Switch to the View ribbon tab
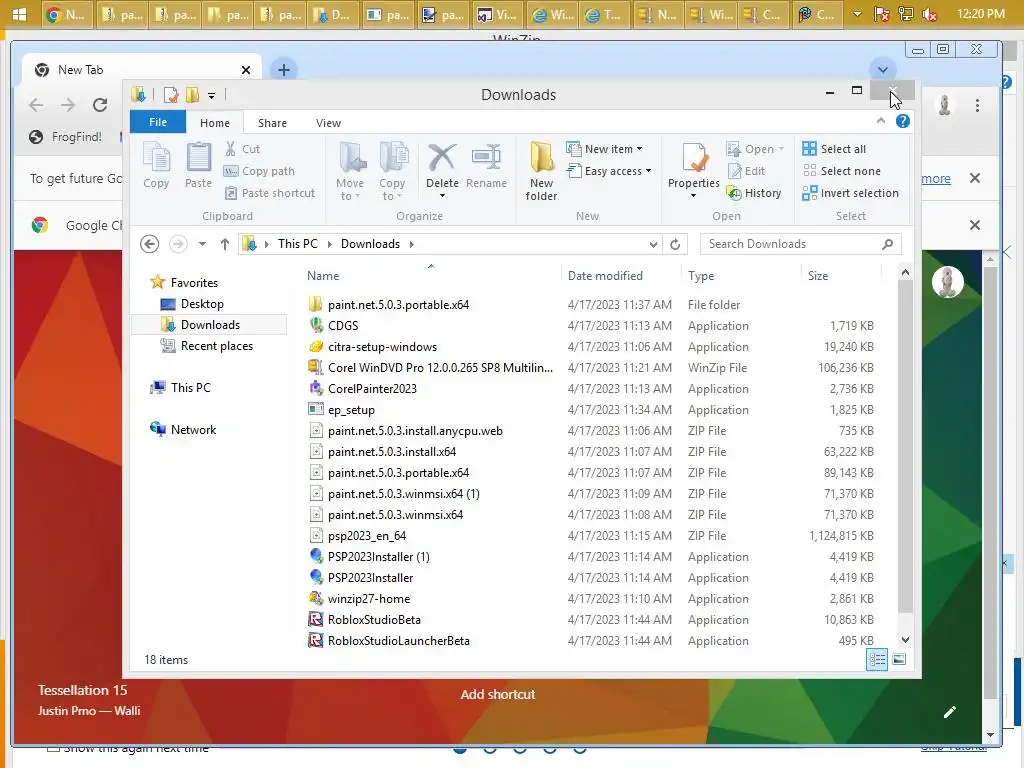The height and width of the screenshot is (768, 1024). click(x=328, y=123)
